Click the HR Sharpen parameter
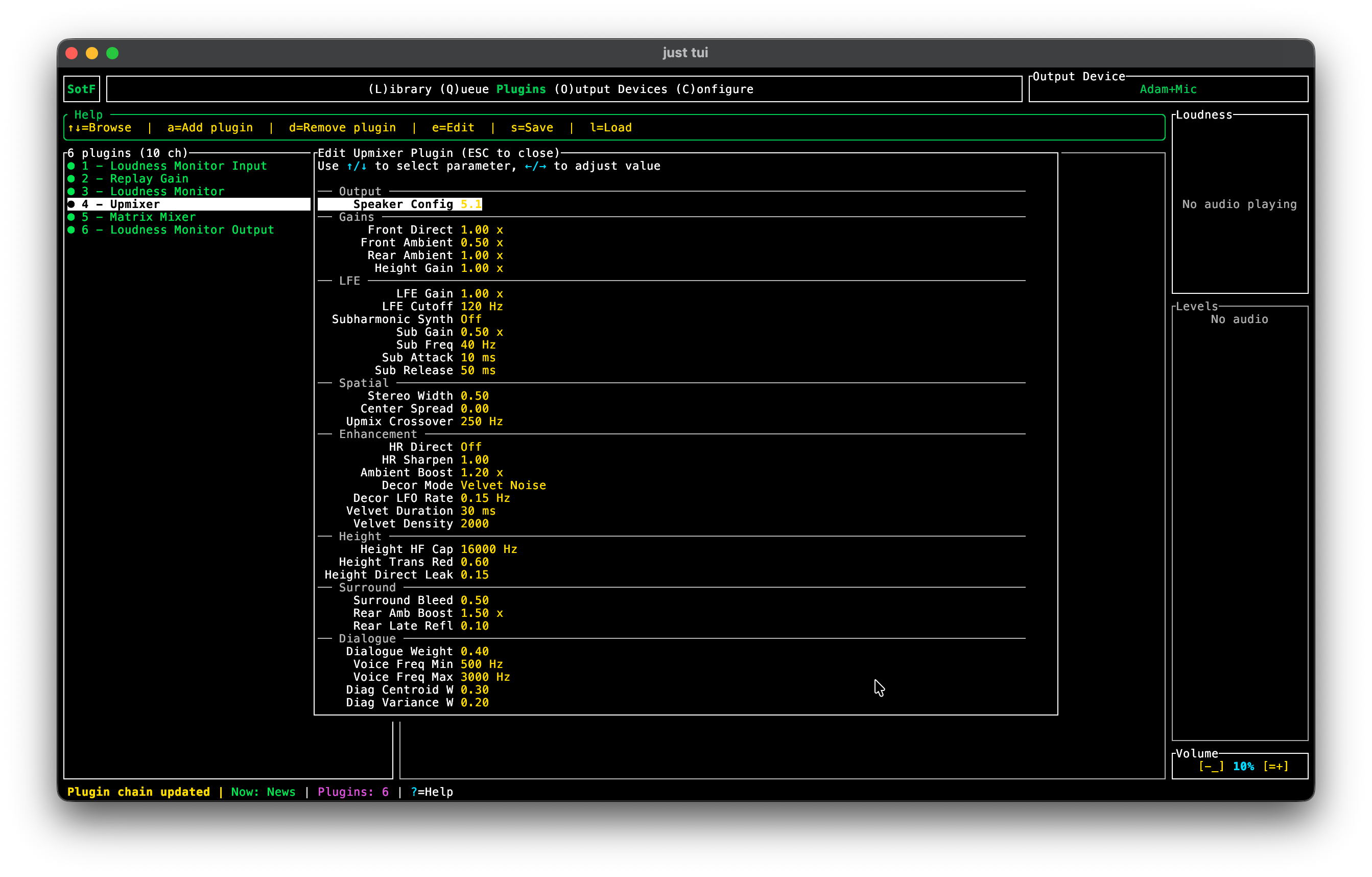Screen dimensions: 1372x877 pos(435,459)
